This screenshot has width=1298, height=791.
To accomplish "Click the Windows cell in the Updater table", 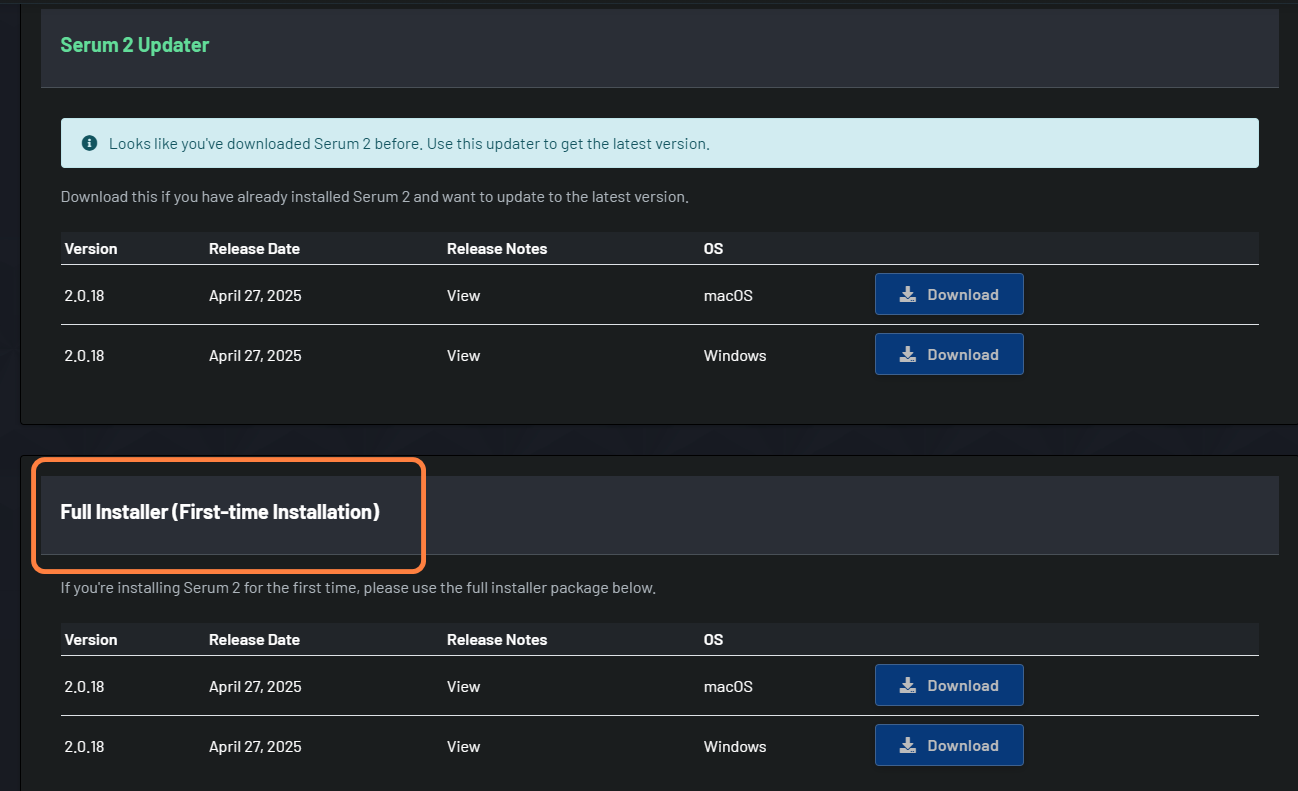I will tap(735, 356).
